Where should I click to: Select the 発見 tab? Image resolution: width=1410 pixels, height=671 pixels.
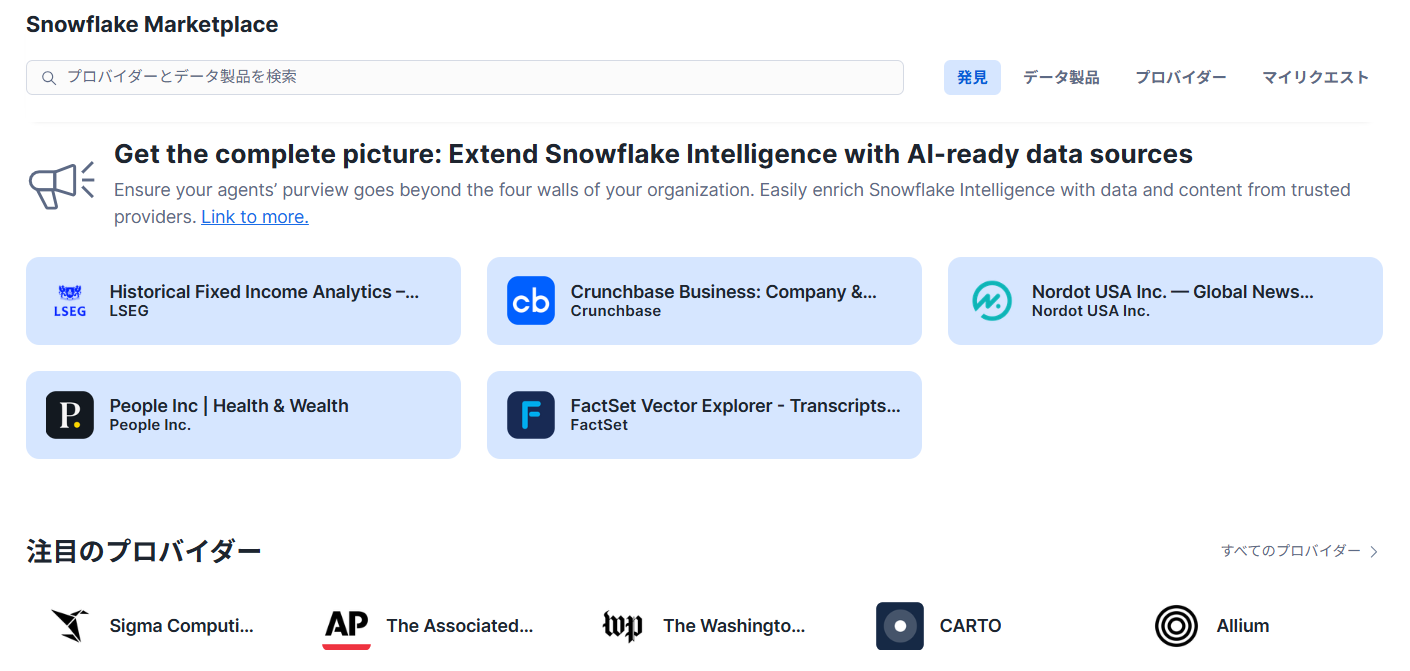(x=972, y=78)
